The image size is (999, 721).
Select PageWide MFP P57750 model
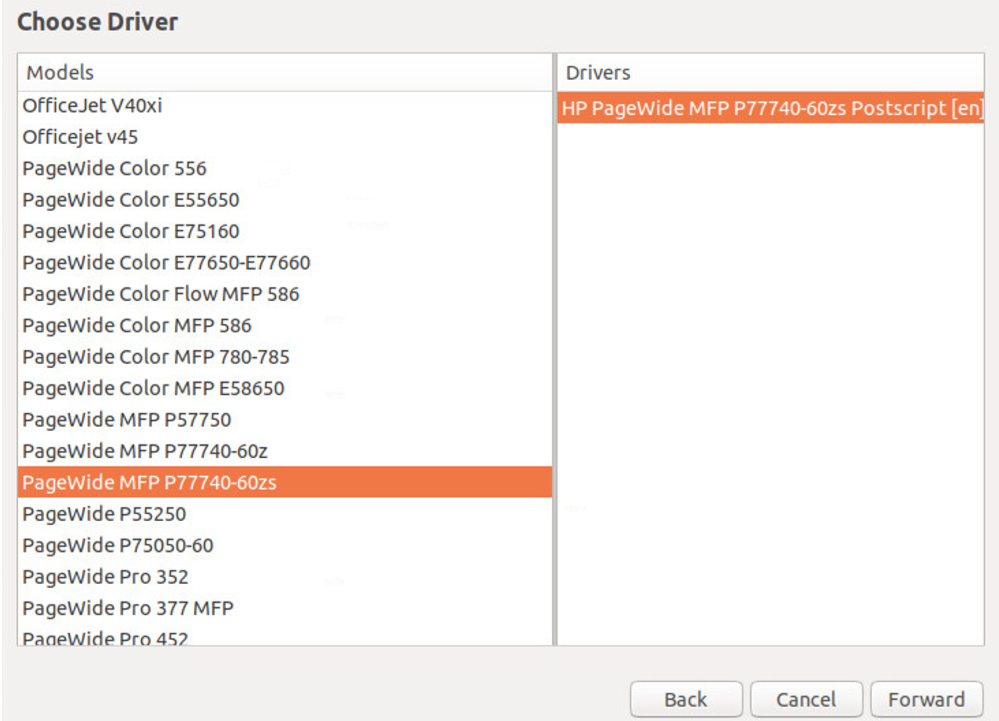[x=126, y=420]
